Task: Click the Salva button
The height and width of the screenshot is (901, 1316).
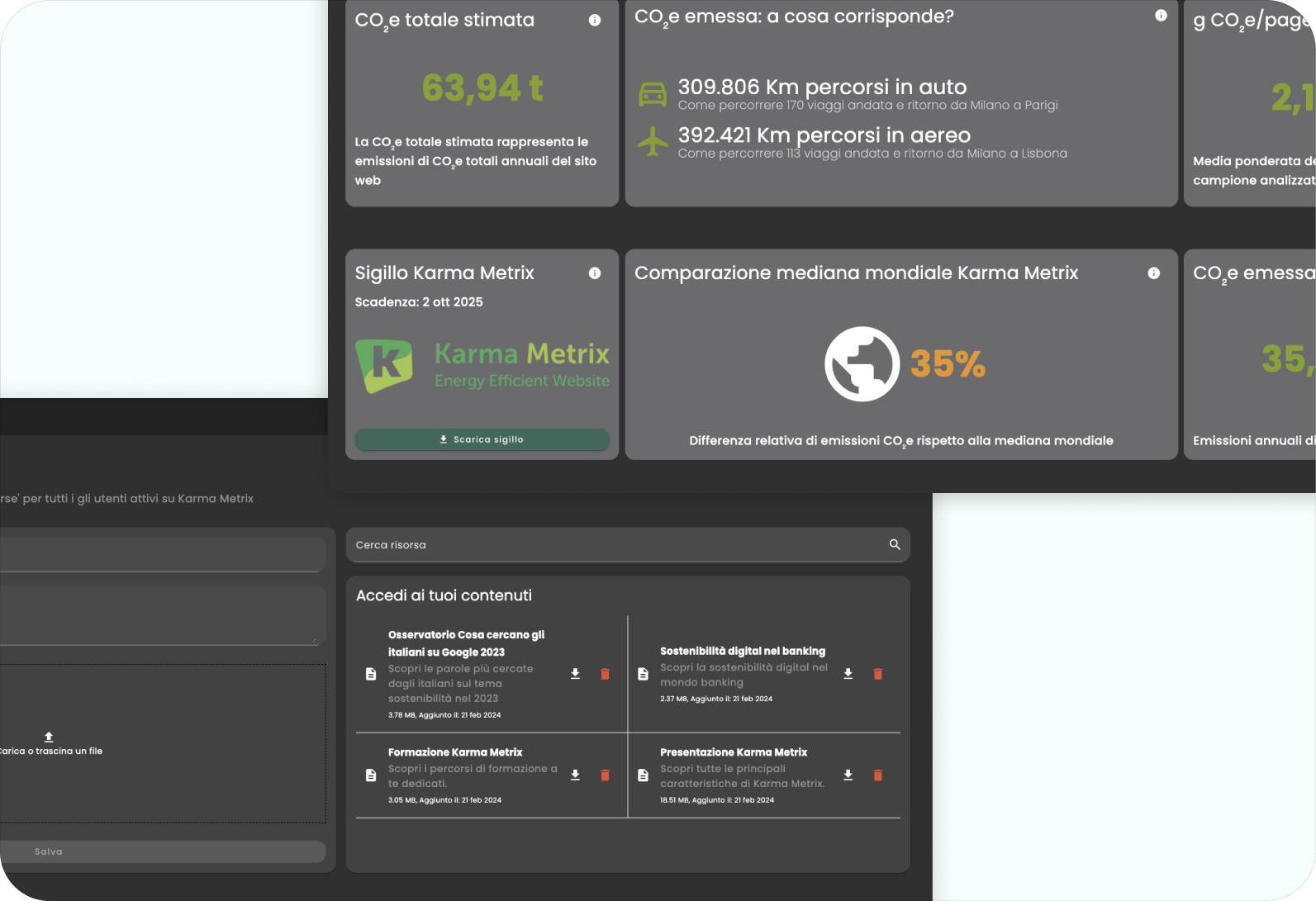Action: (x=163, y=851)
